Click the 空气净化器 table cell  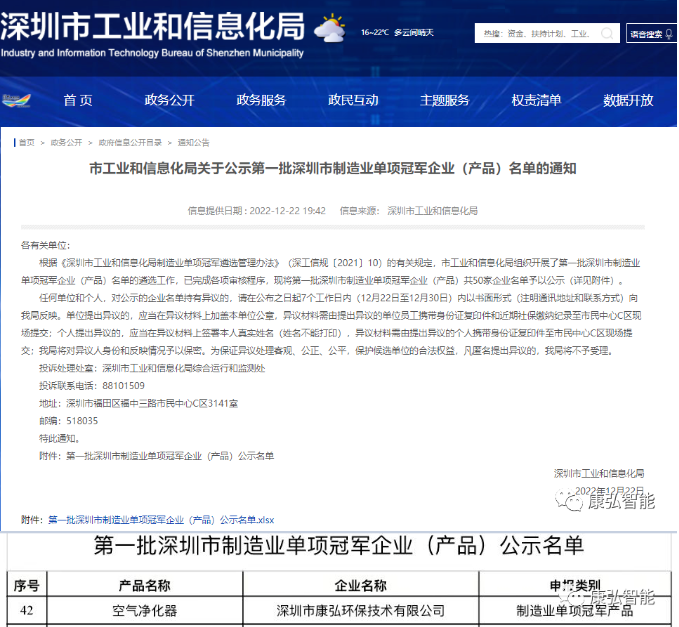point(145,611)
